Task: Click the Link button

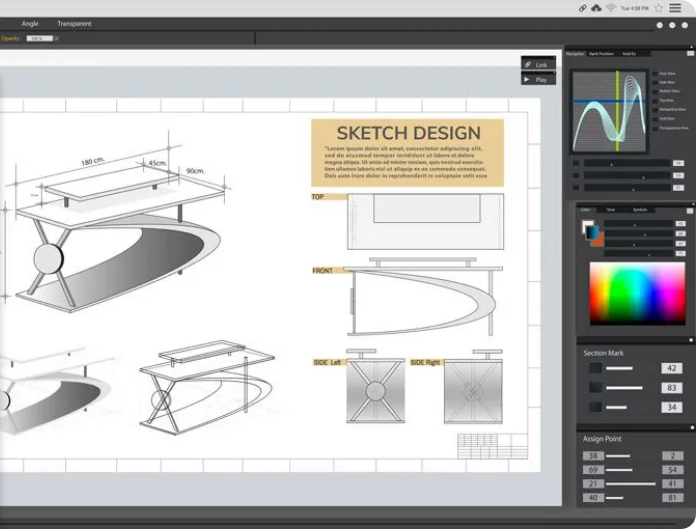Action: coord(537,65)
